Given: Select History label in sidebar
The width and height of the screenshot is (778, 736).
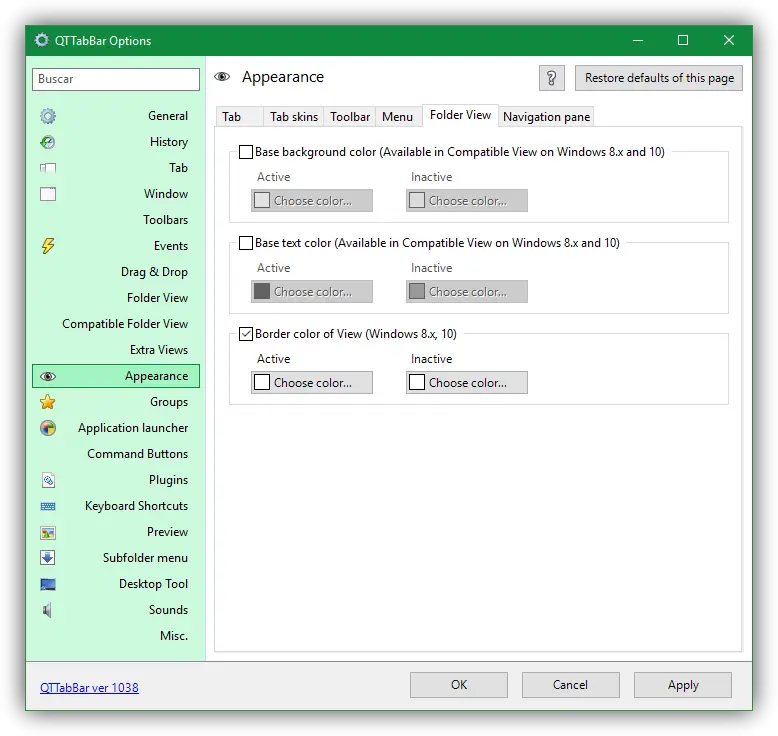Looking at the screenshot, I should 169,142.
